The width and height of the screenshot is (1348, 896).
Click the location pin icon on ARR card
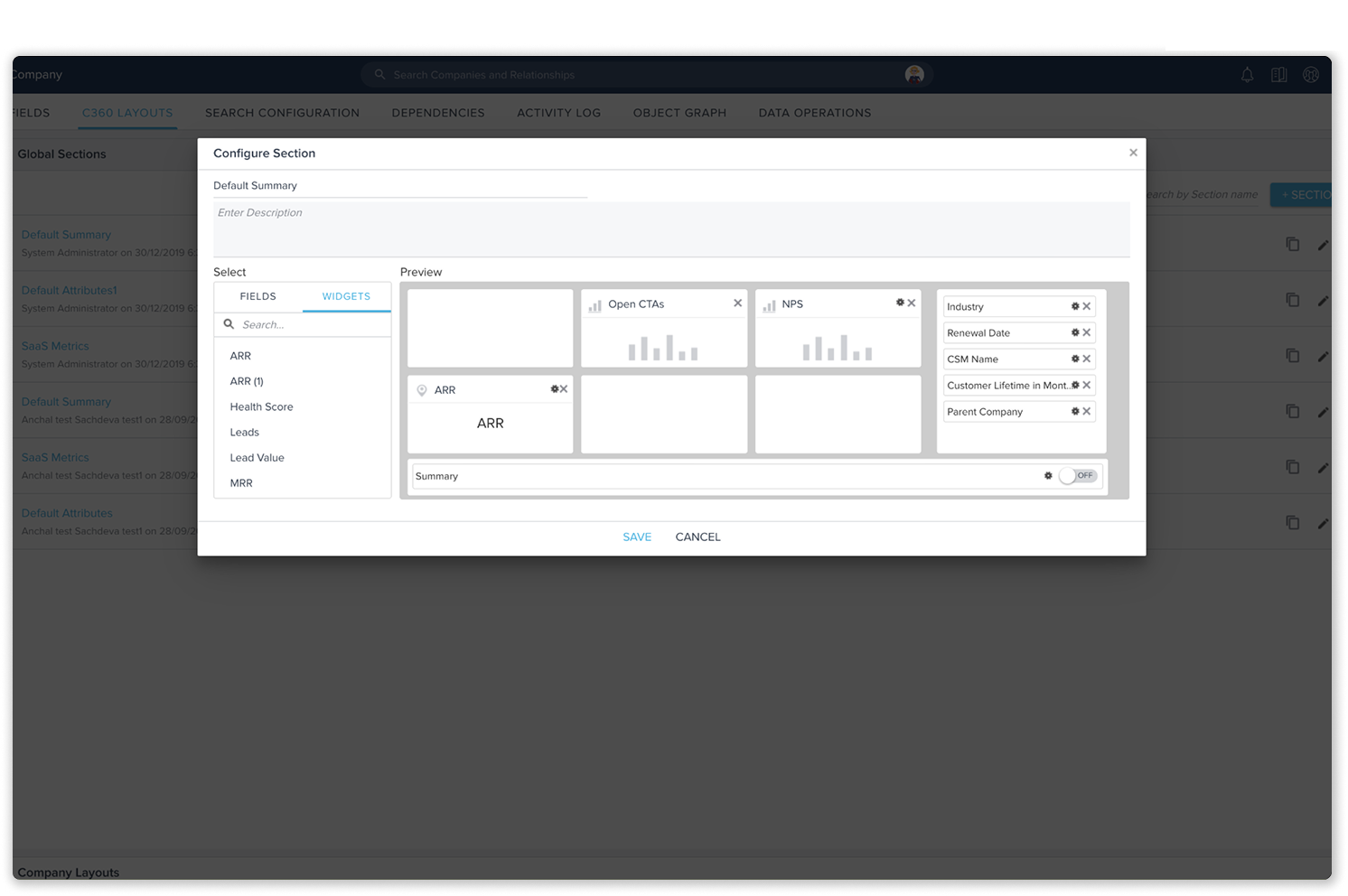[421, 390]
